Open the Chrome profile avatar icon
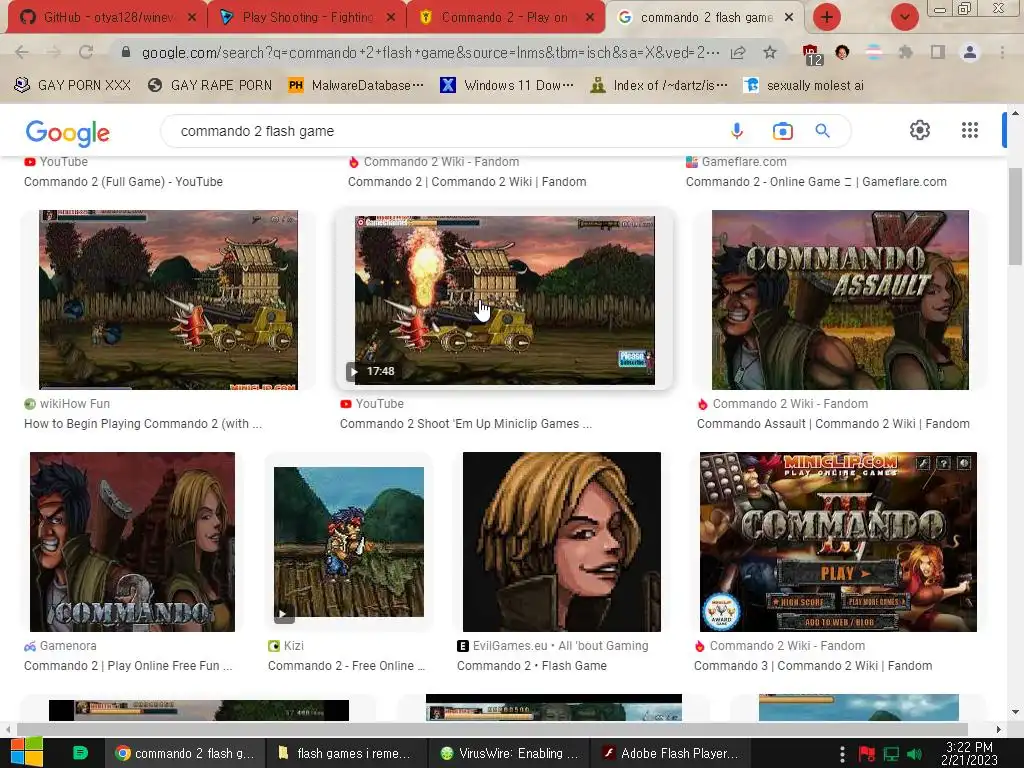 (970, 52)
